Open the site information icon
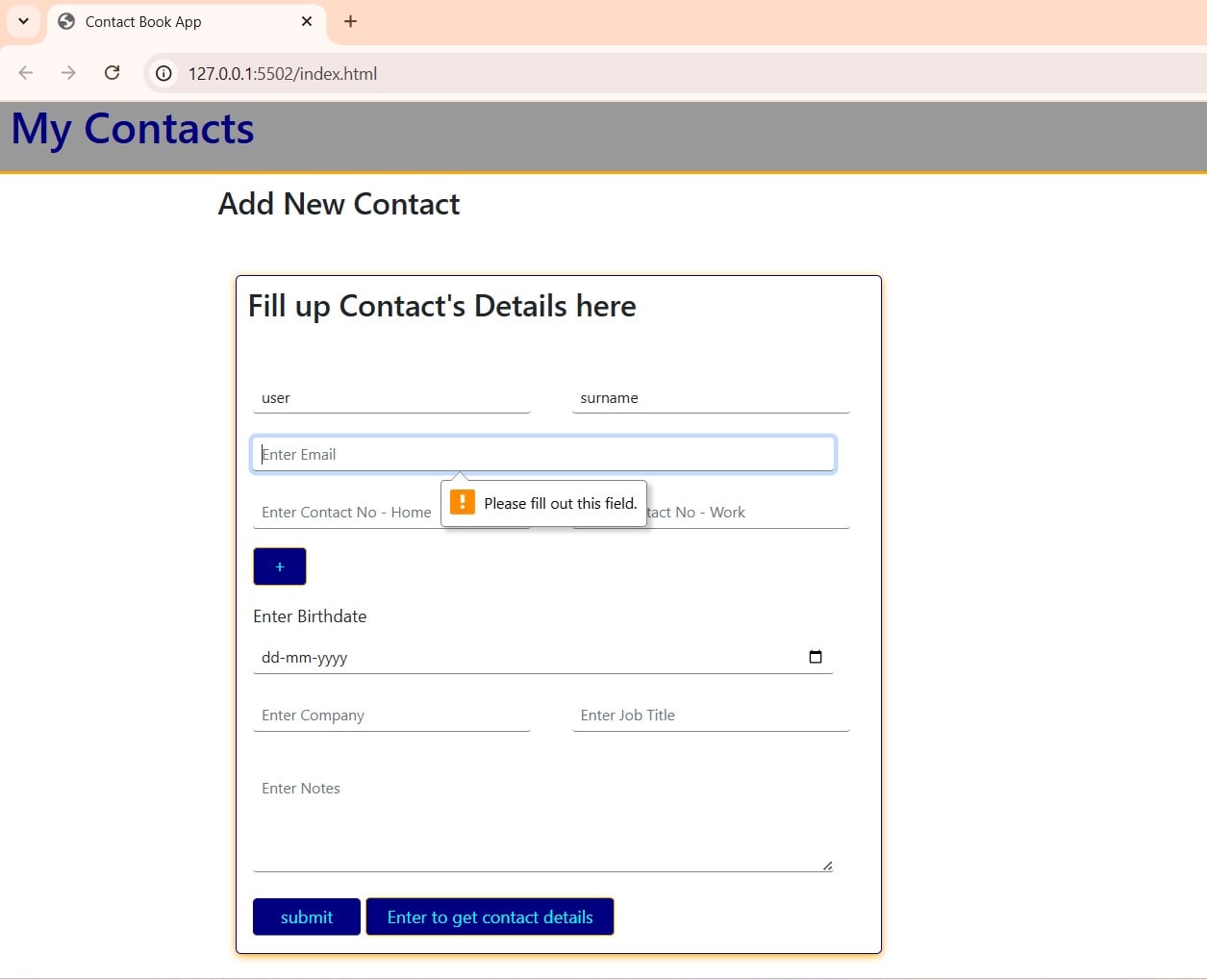Viewport: 1207px width, 980px height. (164, 73)
